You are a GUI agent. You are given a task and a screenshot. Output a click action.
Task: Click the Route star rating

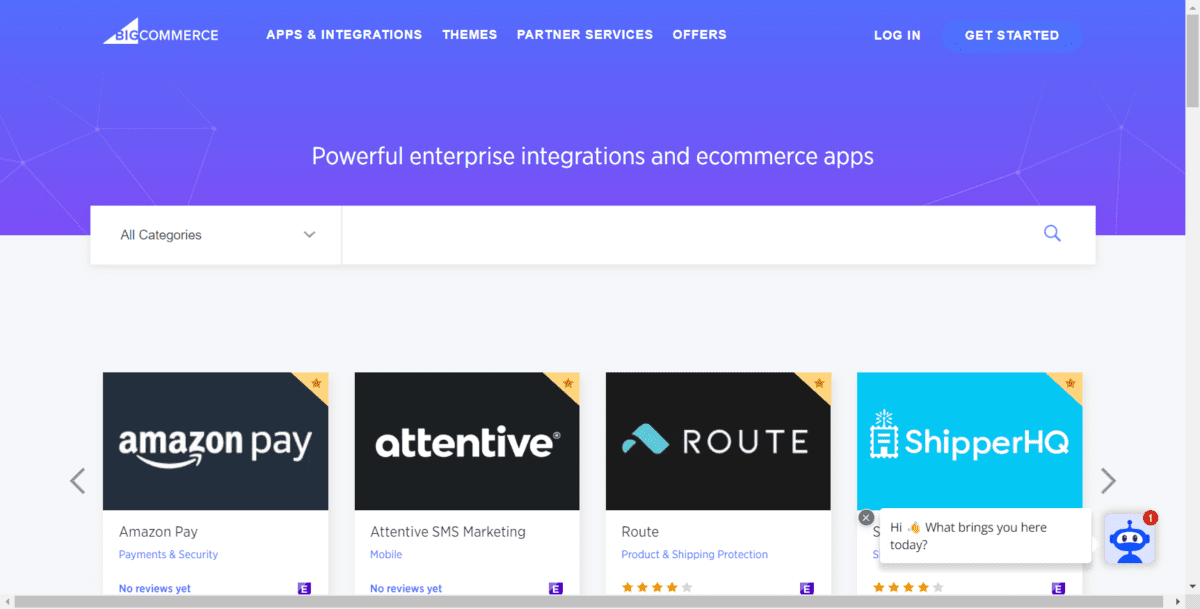(x=656, y=588)
